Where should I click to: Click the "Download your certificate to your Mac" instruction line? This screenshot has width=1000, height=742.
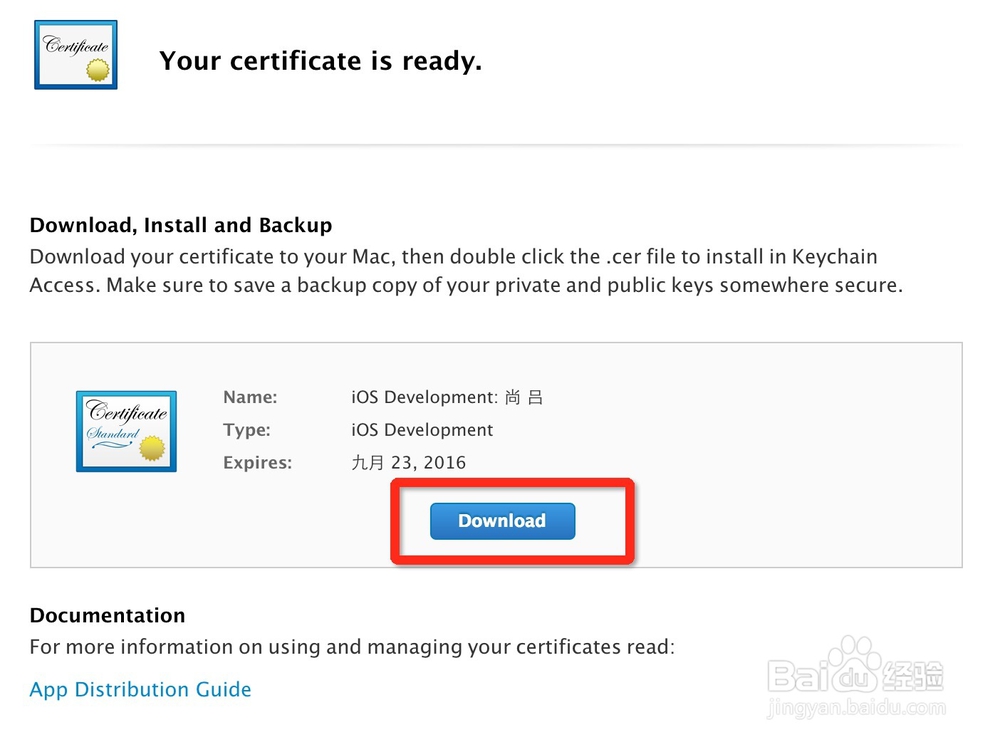click(453, 257)
